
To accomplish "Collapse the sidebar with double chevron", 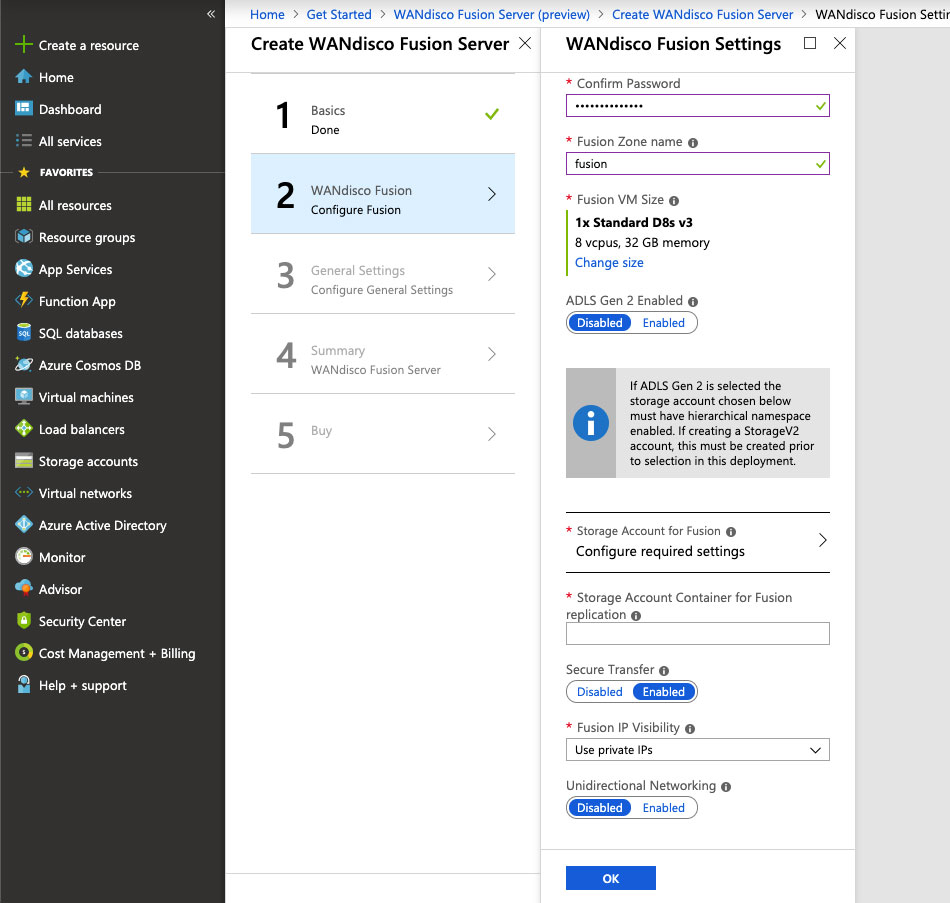I will [x=211, y=13].
